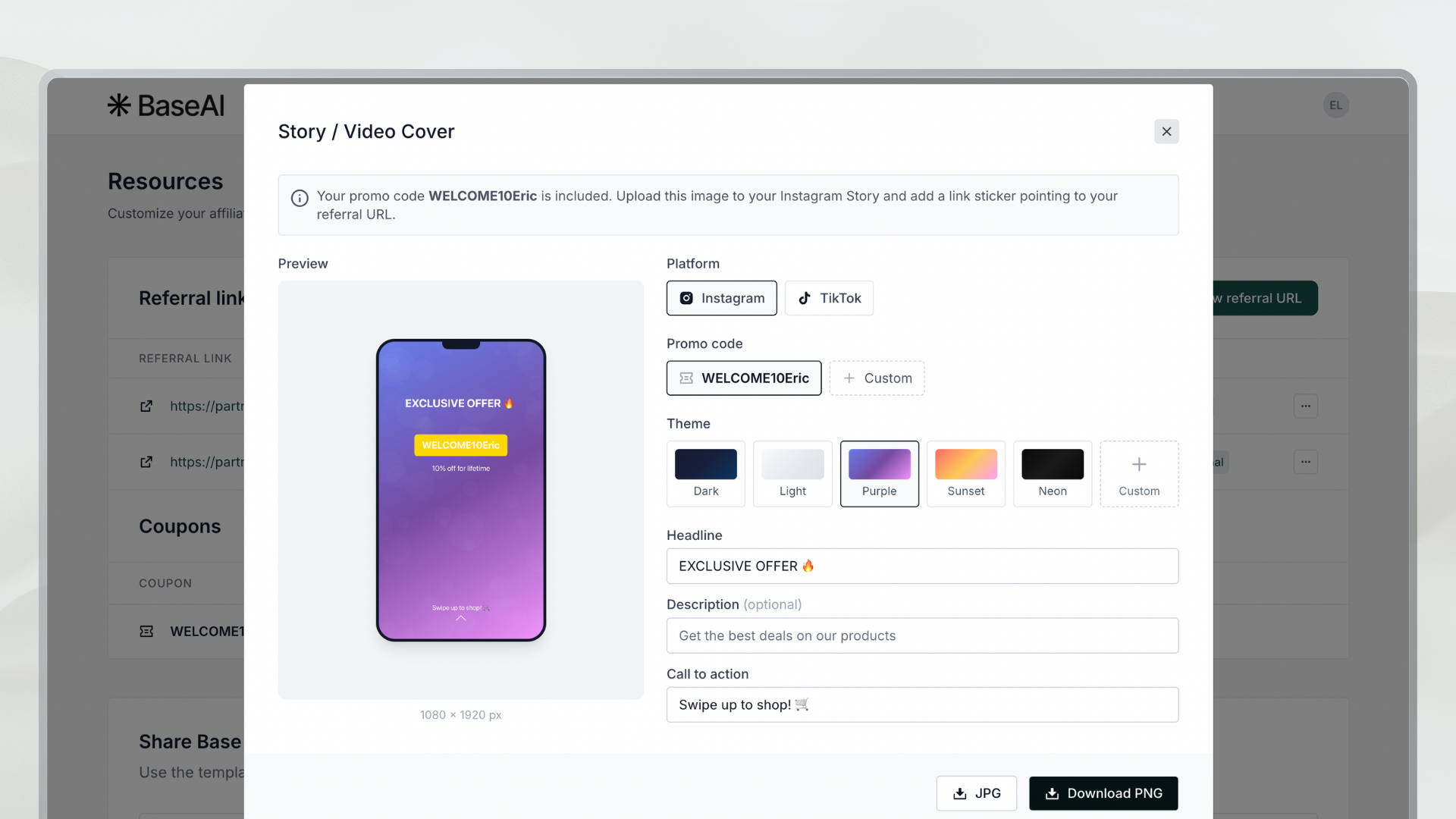Pick the Light theme swatch
The height and width of the screenshot is (819, 1456).
click(x=792, y=473)
